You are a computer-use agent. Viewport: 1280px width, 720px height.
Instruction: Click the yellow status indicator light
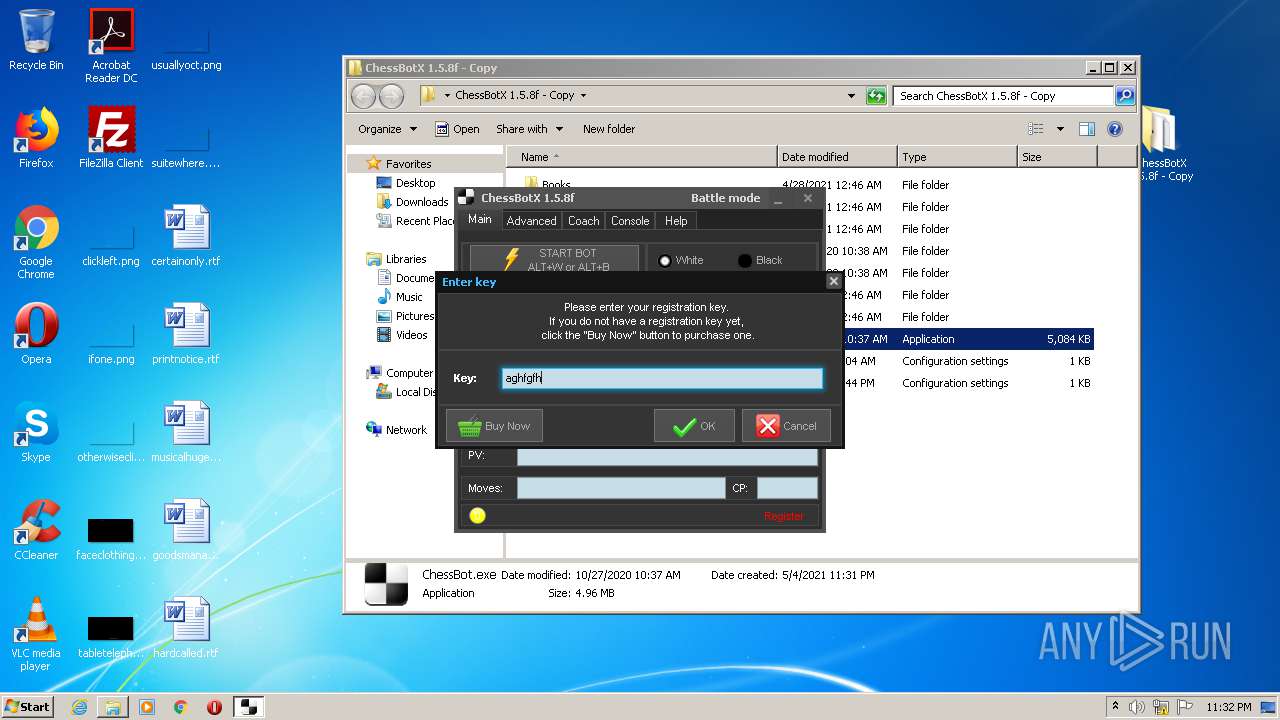(x=477, y=515)
